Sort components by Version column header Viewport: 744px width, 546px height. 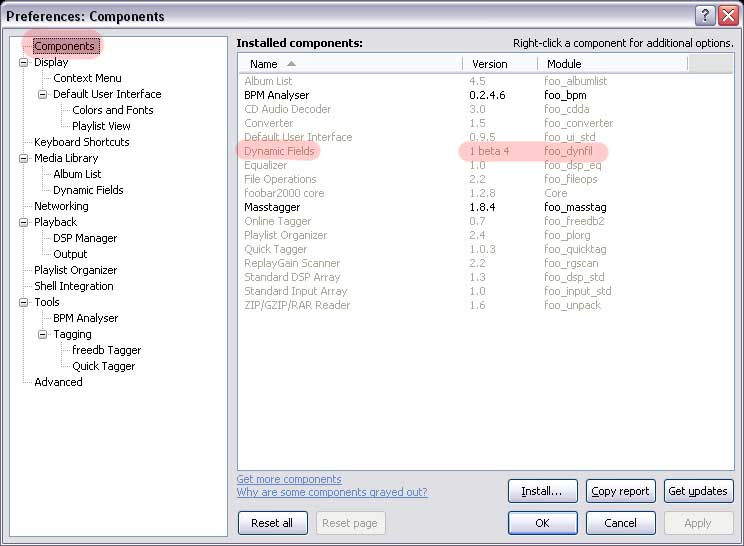(500, 64)
